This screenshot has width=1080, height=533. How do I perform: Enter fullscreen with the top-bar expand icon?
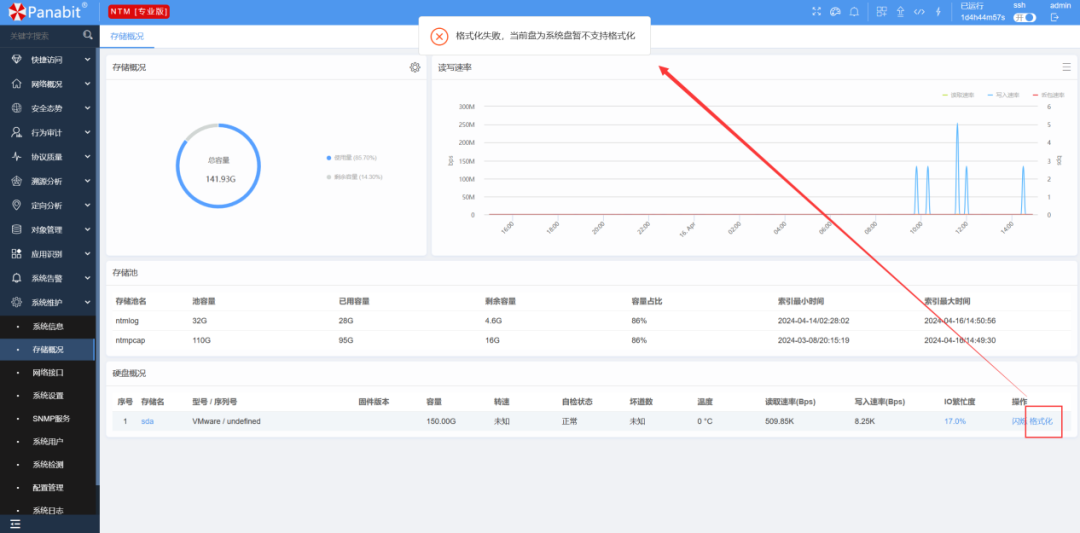[x=817, y=12]
